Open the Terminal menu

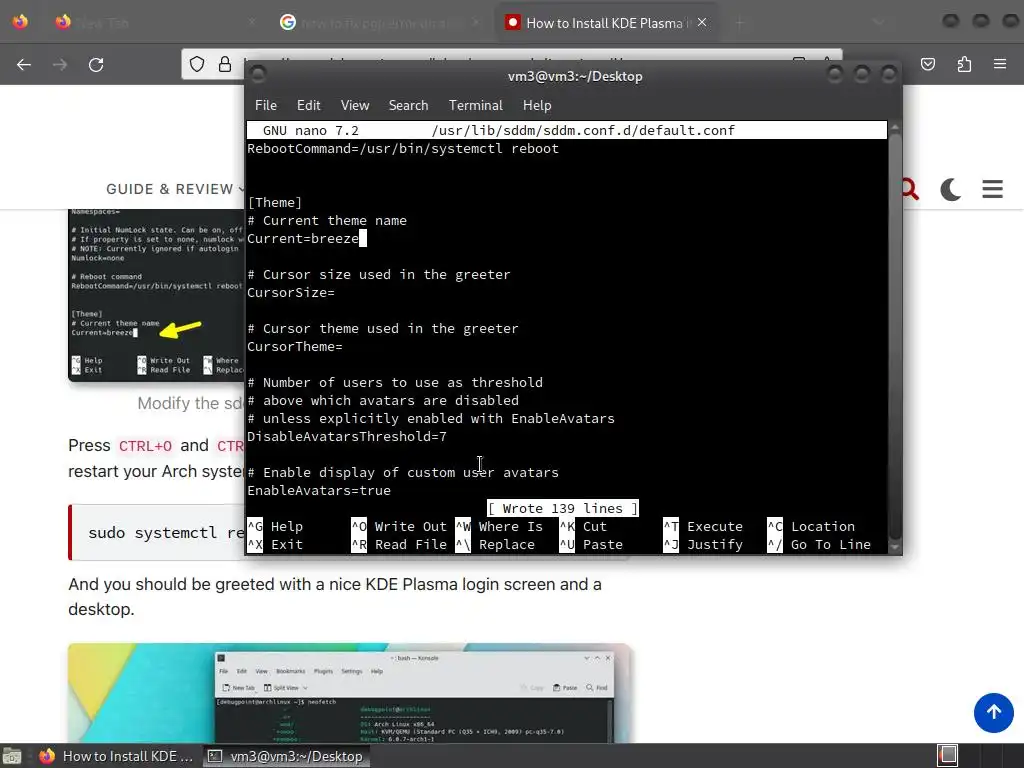pyautogui.click(x=475, y=105)
